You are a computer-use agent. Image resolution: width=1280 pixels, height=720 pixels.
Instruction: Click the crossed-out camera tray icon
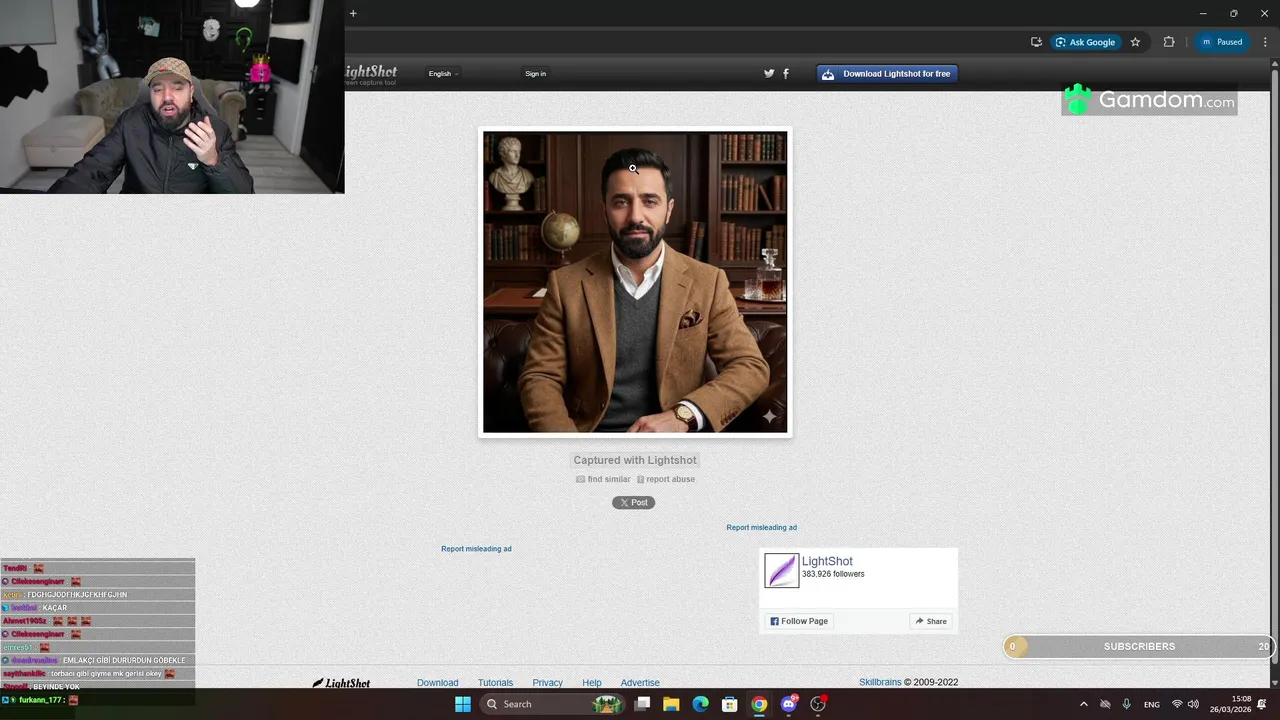point(1105,704)
